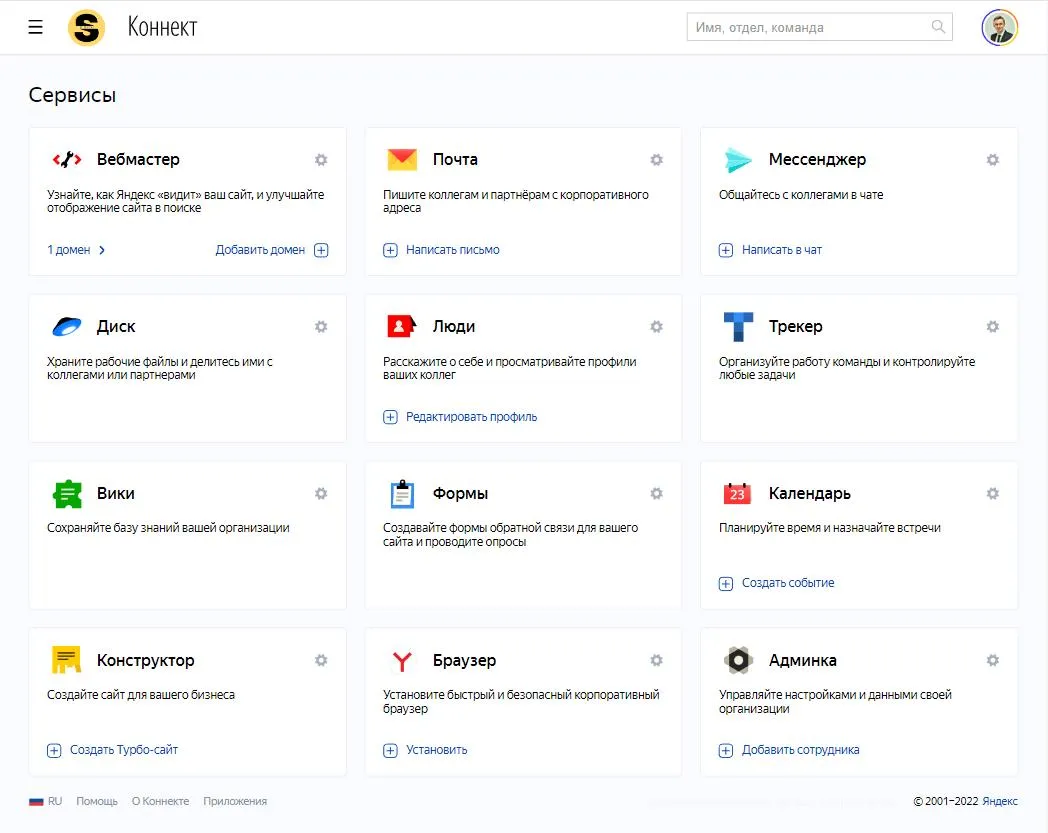This screenshot has height=833, width=1048.
Task: Open the Диск service icon
Action: [x=66, y=326]
